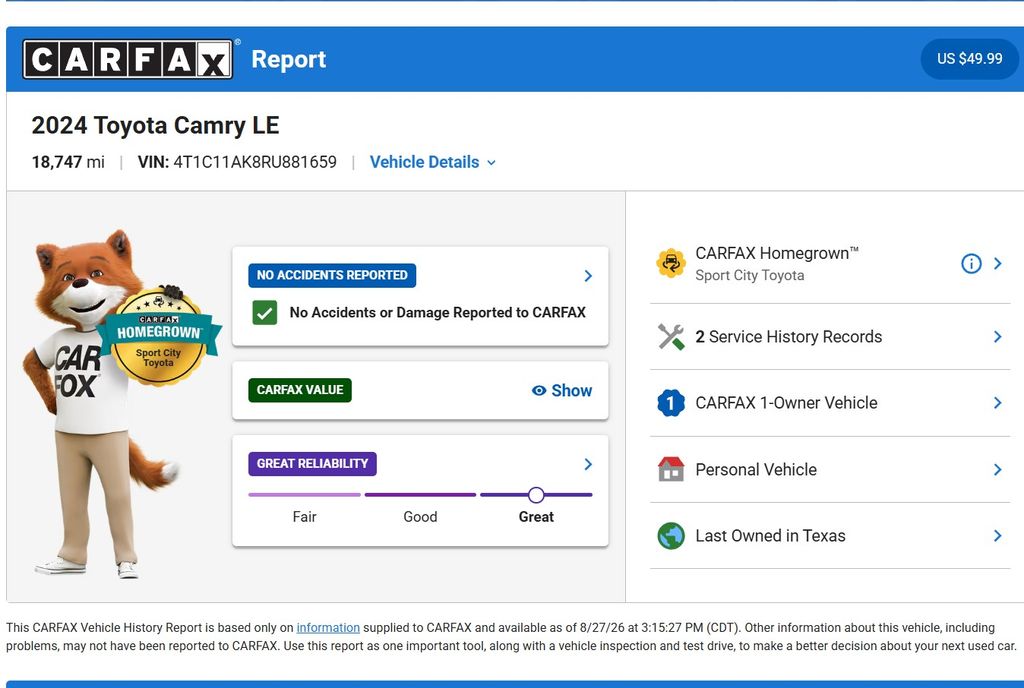This screenshot has width=1024, height=688.
Task: Click the 18,747 mi mileage text
Action: tap(68, 162)
